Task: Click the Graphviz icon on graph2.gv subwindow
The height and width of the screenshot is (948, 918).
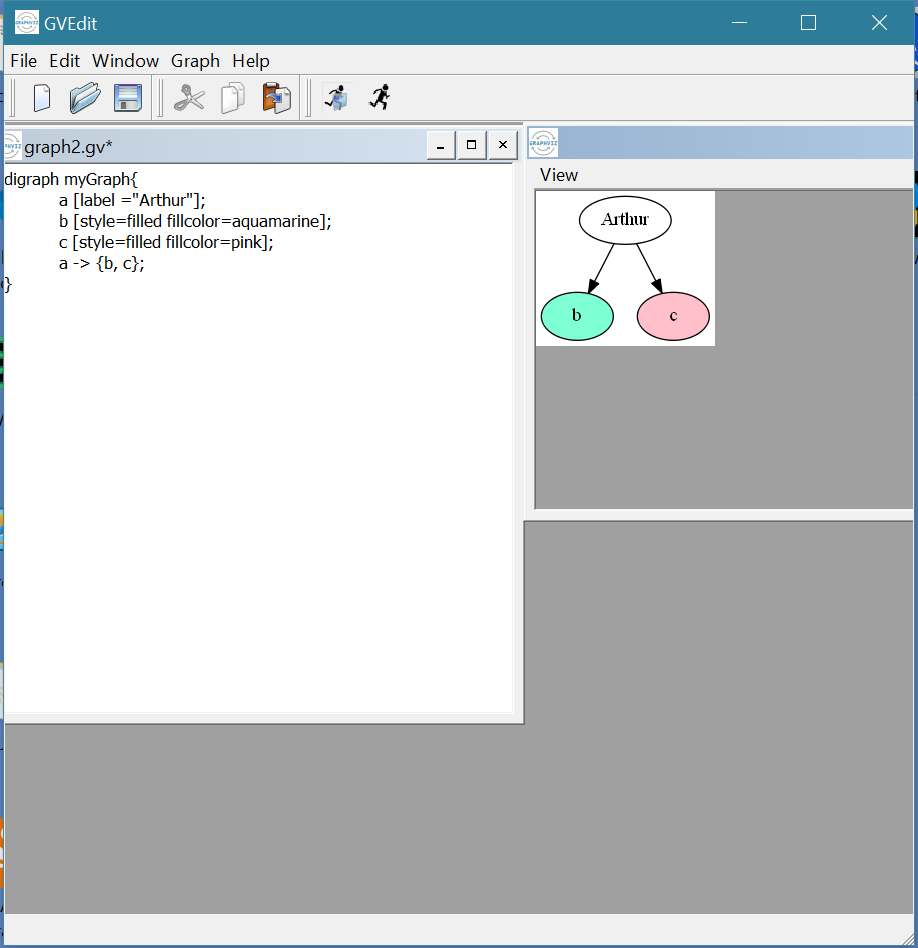Action: (12, 146)
